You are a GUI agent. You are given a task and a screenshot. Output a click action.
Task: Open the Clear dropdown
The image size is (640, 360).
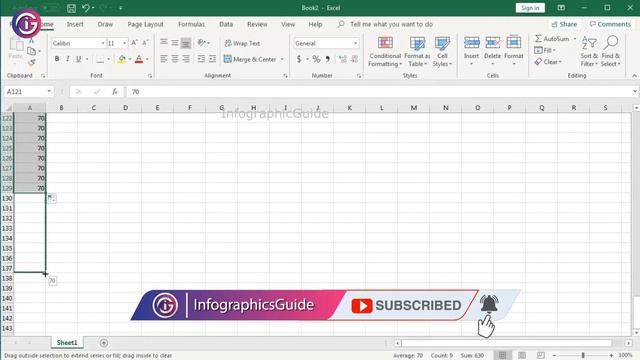coord(548,62)
